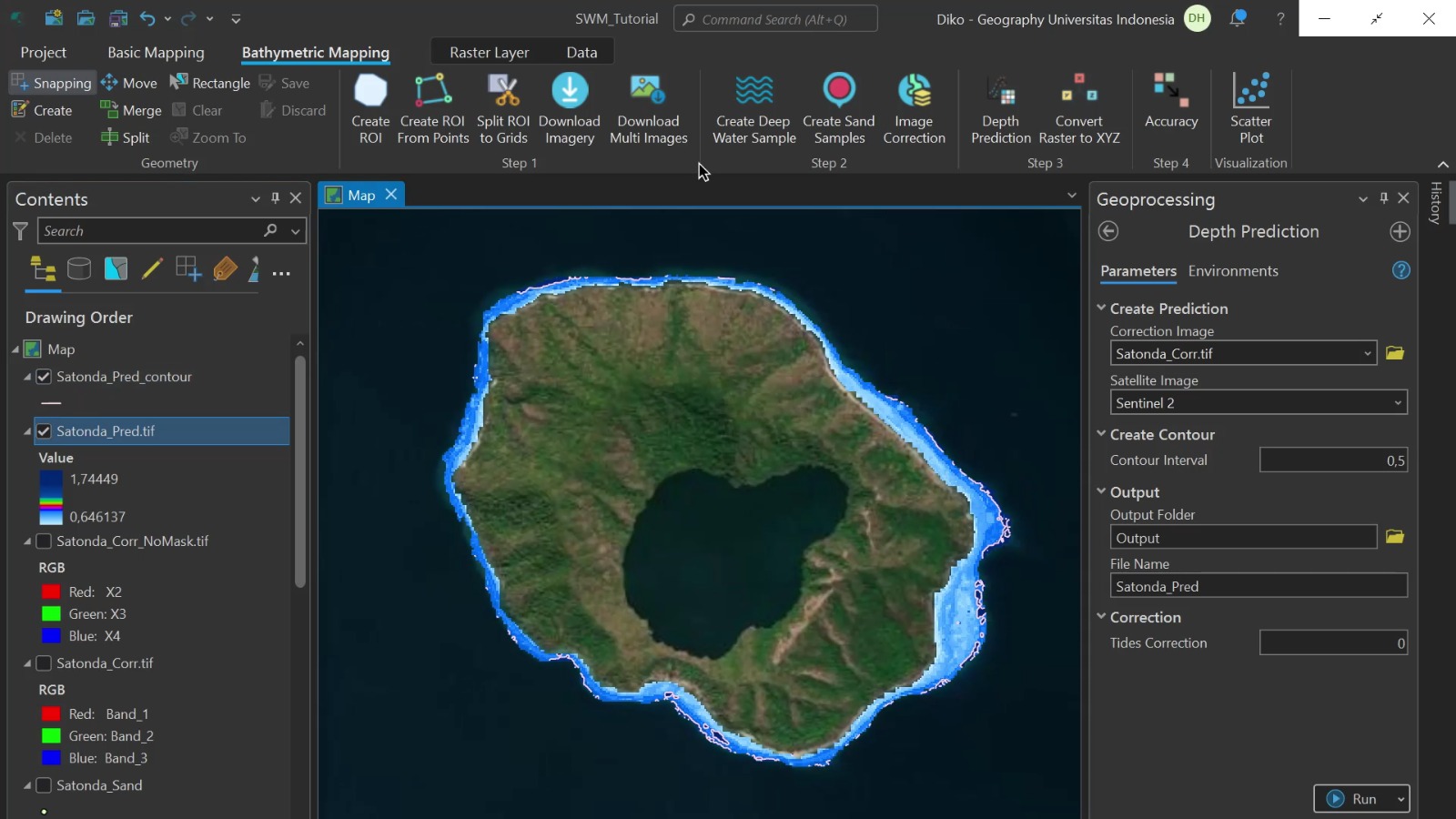Select List By Data Source icon
The height and width of the screenshot is (819, 1456).
tap(79, 268)
